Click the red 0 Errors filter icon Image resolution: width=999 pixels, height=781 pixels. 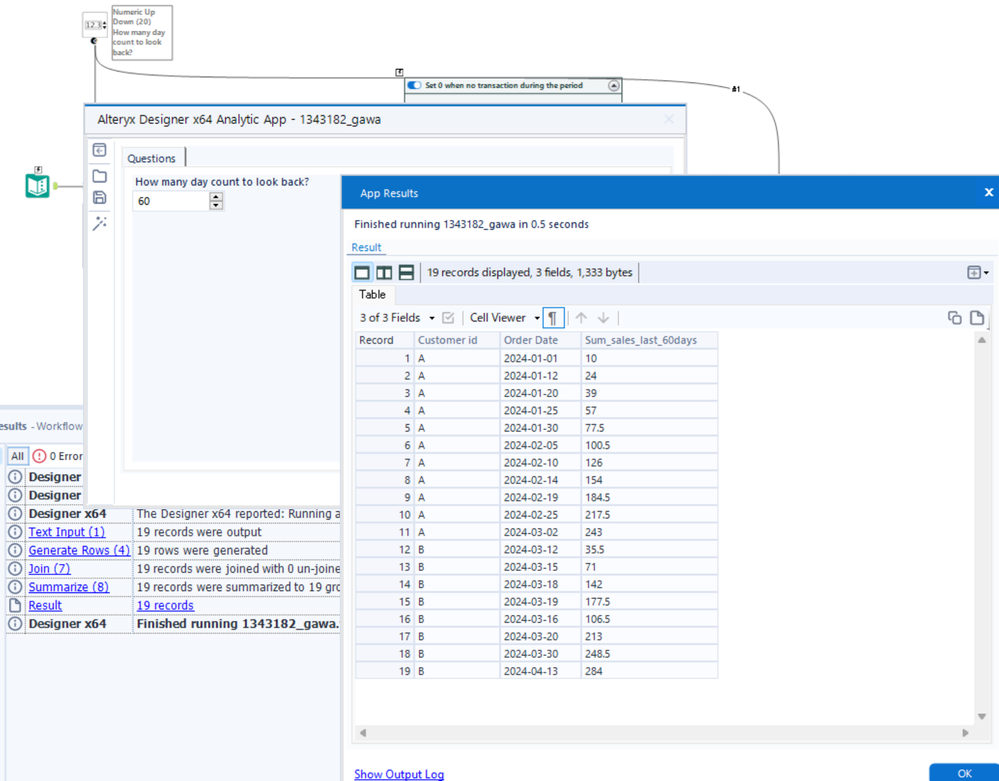pyautogui.click(x=40, y=456)
